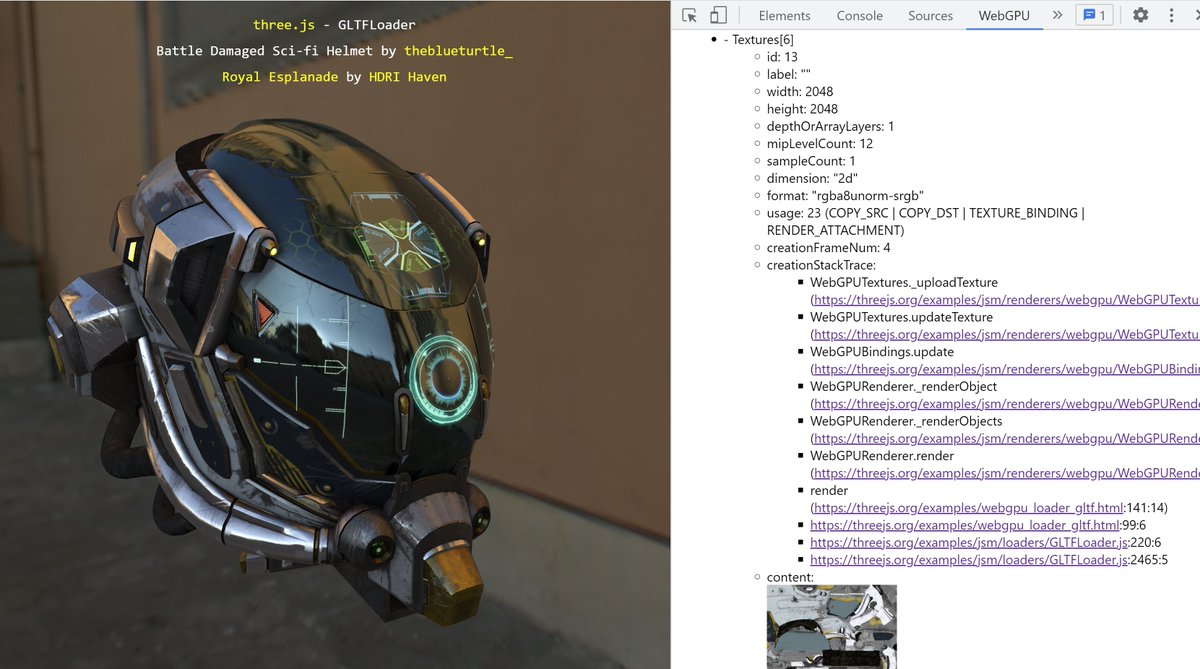Switch to the Elements tab

pos(784,15)
